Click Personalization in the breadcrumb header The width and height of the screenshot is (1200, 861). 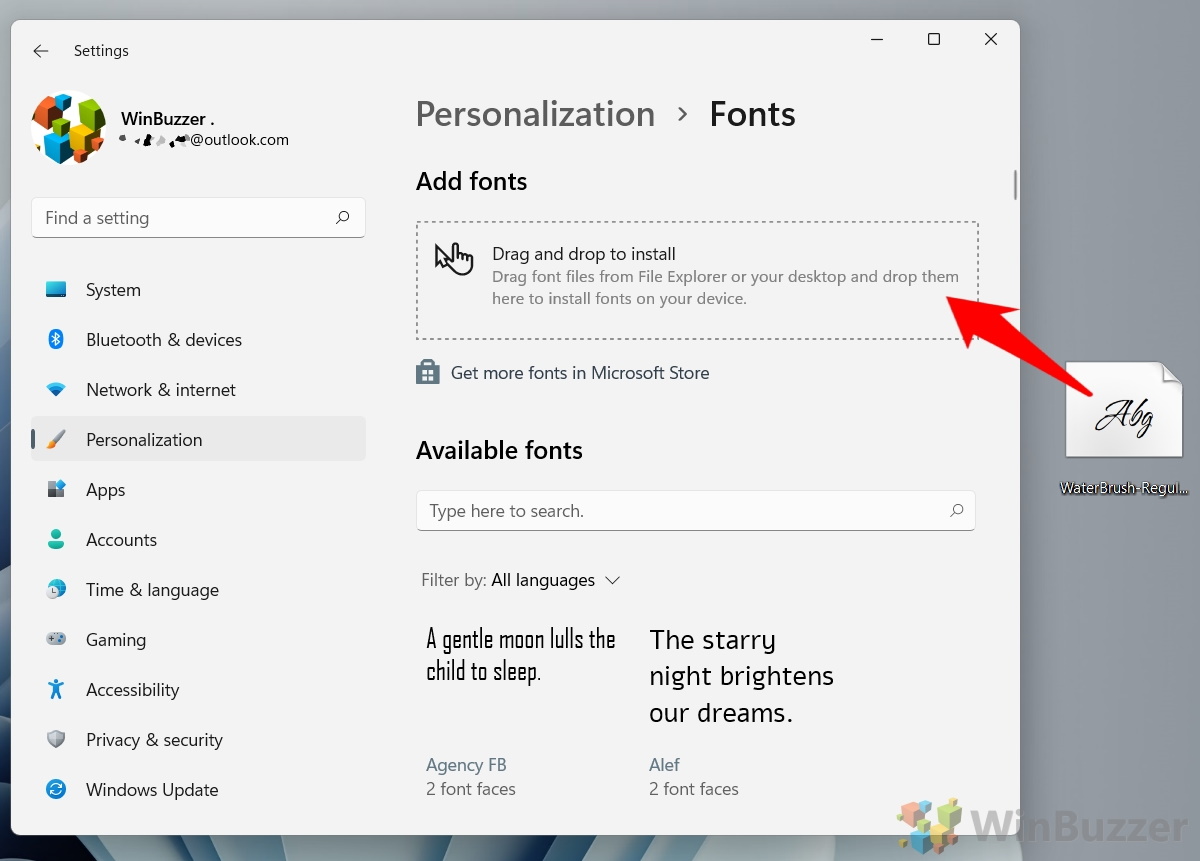click(x=535, y=113)
